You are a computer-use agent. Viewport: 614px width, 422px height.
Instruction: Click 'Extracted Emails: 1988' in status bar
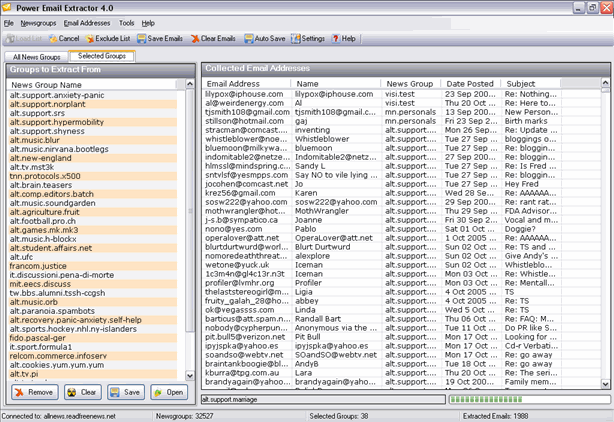point(495,416)
